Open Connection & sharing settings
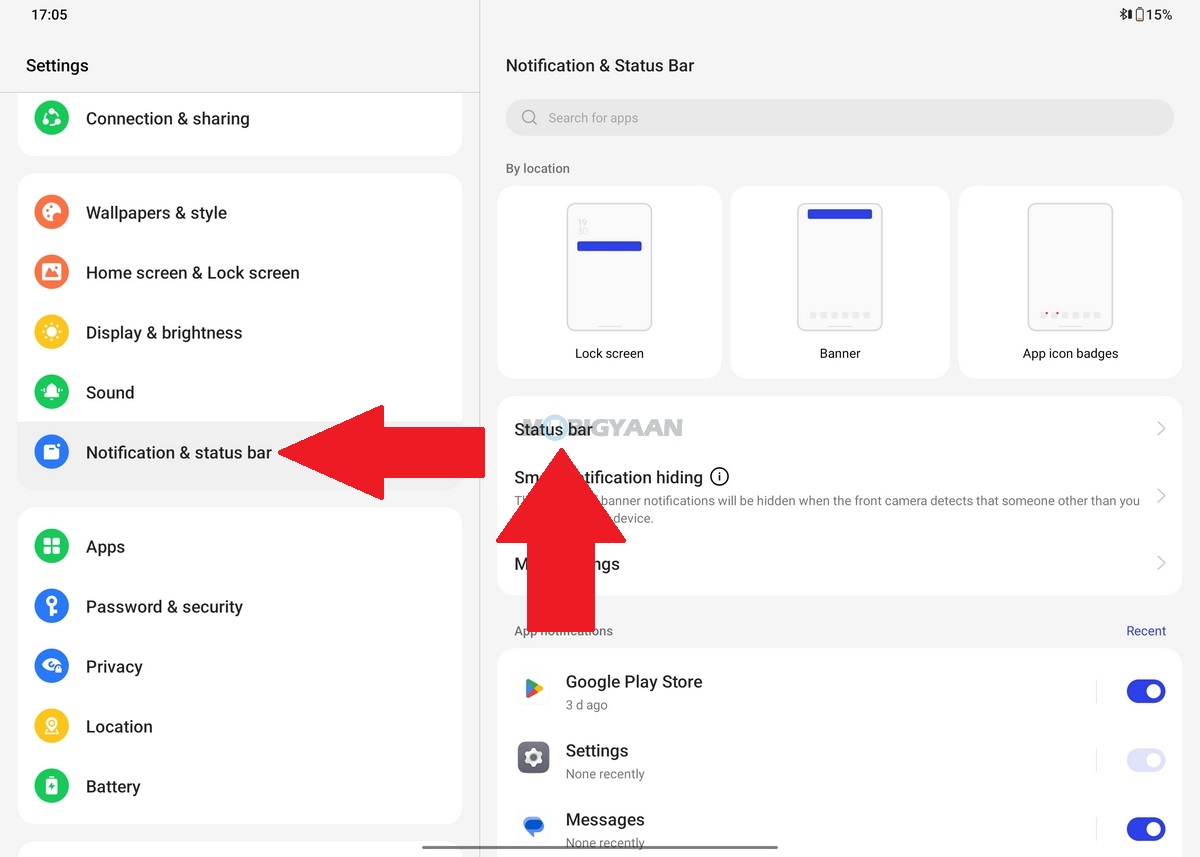This screenshot has width=1200, height=857. click(x=168, y=119)
